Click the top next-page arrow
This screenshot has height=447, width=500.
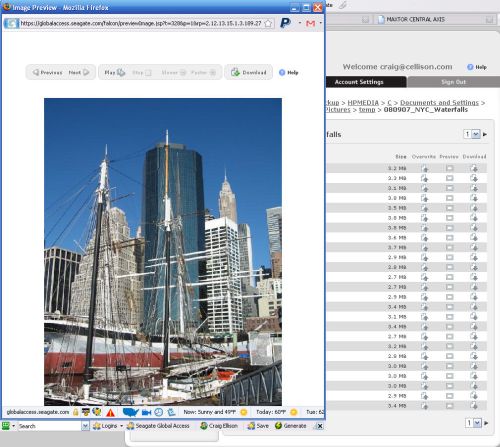click(485, 134)
